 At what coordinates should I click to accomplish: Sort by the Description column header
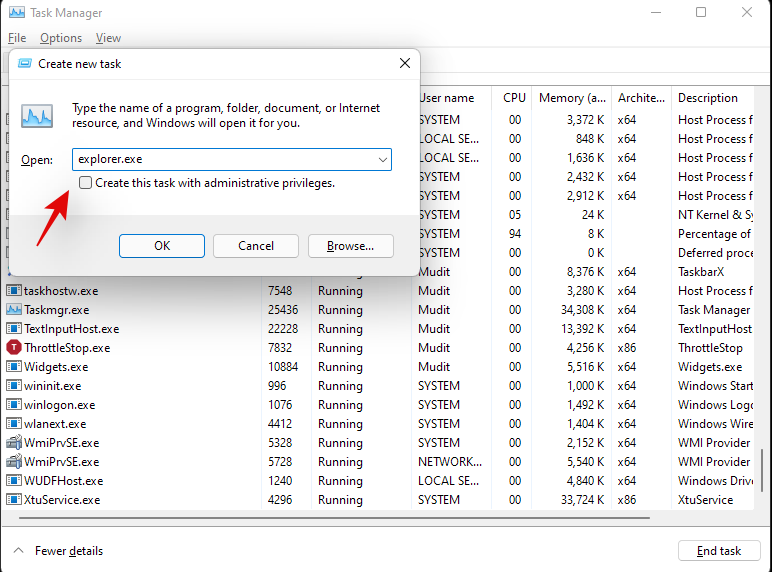tap(708, 97)
